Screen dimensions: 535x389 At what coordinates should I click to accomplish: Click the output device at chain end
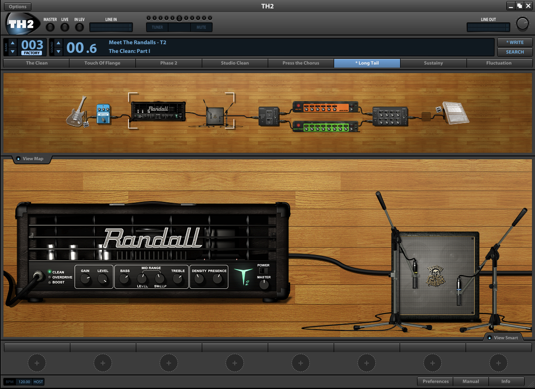(x=455, y=113)
